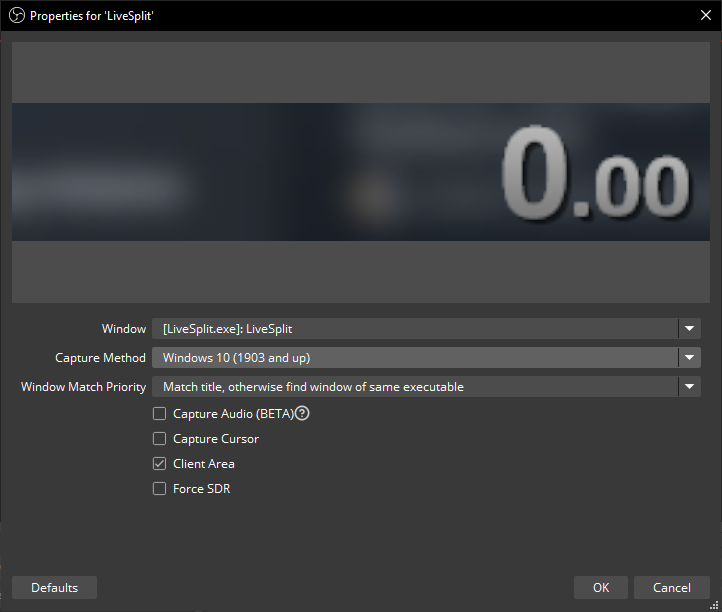Image resolution: width=722 pixels, height=612 pixels.
Task: Uncheck the Client Area checkbox
Action: tap(159, 463)
